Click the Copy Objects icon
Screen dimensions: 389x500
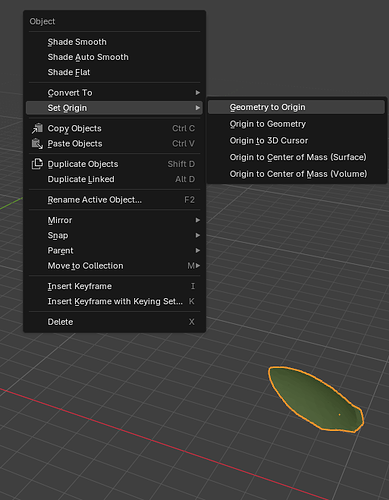pos(37,128)
